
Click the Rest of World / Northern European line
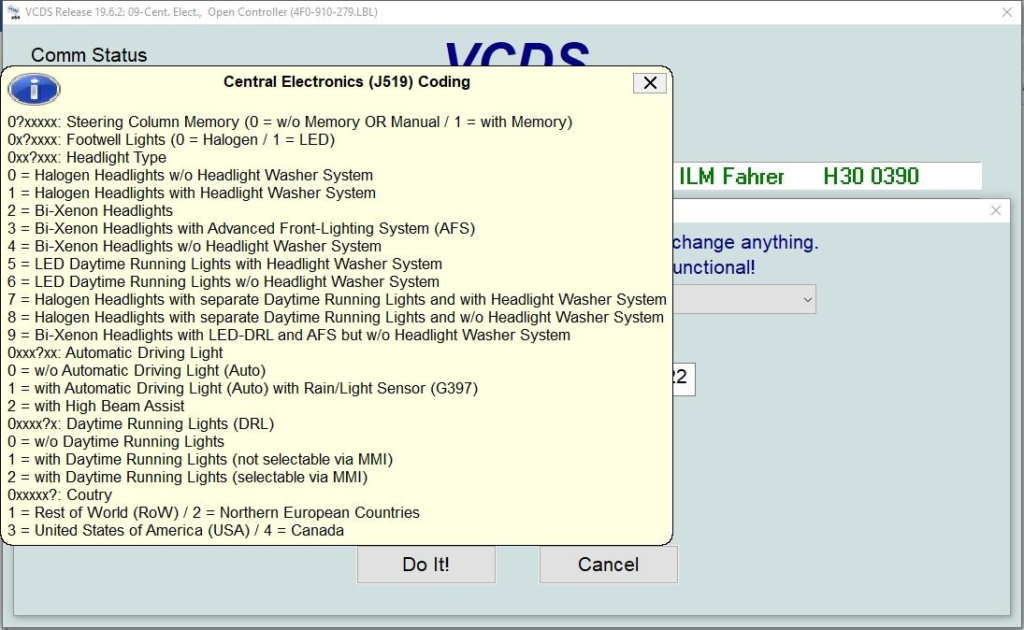[x=214, y=512]
